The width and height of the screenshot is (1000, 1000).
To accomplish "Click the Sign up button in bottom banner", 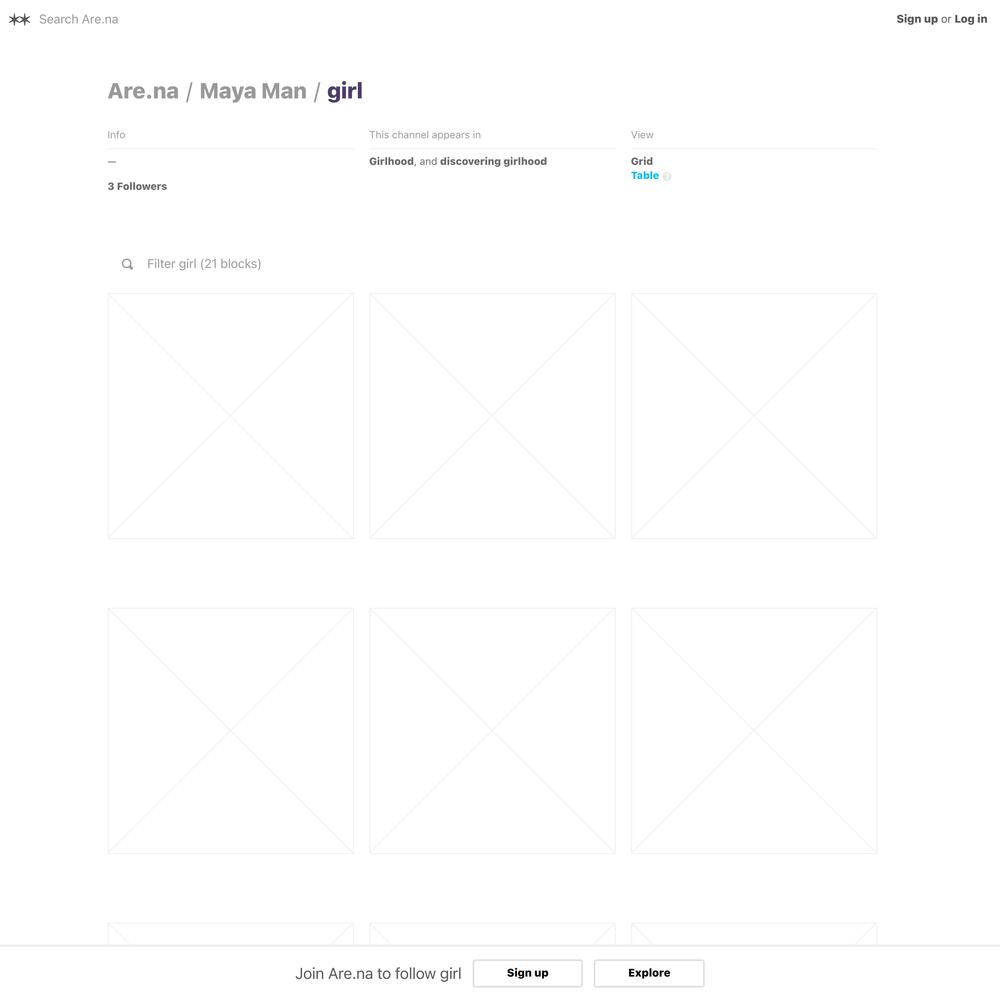I will pos(527,973).
